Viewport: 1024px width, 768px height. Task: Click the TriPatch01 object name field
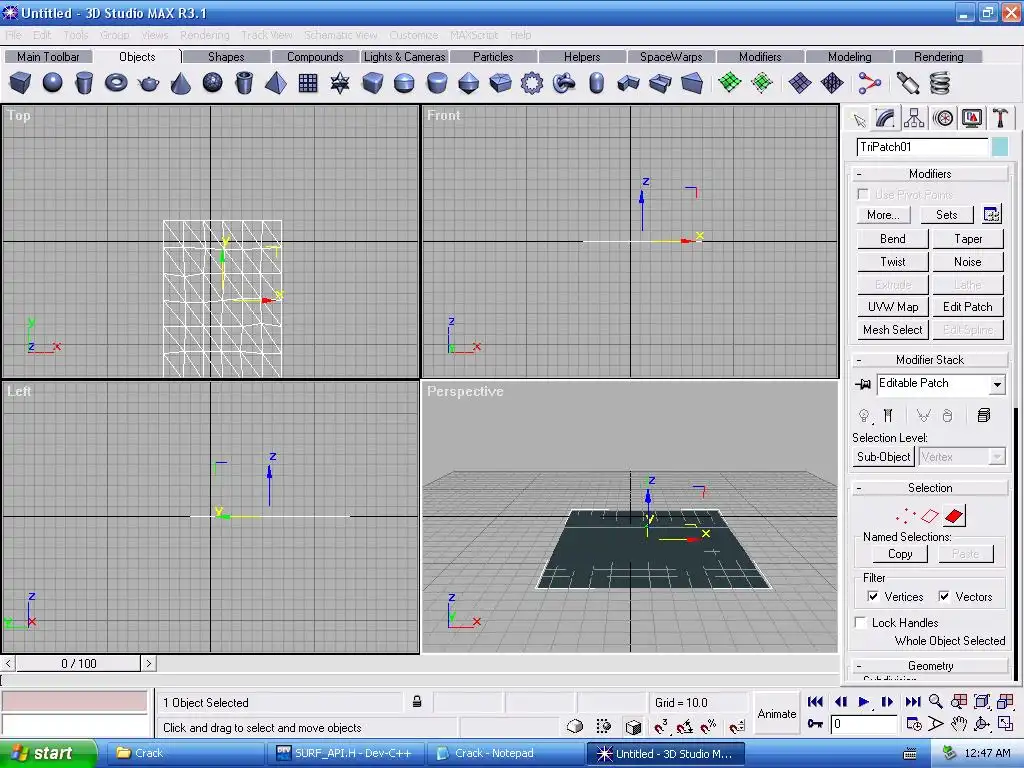point(922,147)
